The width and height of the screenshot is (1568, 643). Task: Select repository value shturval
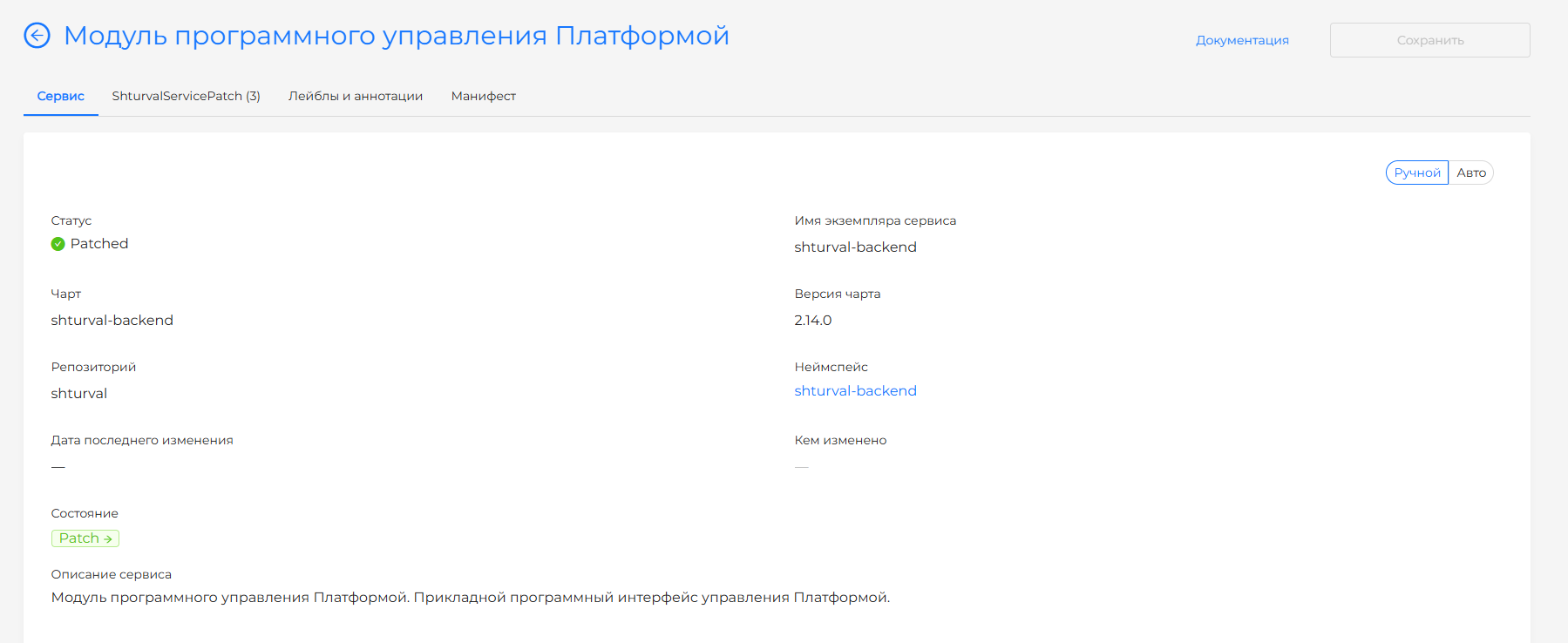click(x=79, y=394)
